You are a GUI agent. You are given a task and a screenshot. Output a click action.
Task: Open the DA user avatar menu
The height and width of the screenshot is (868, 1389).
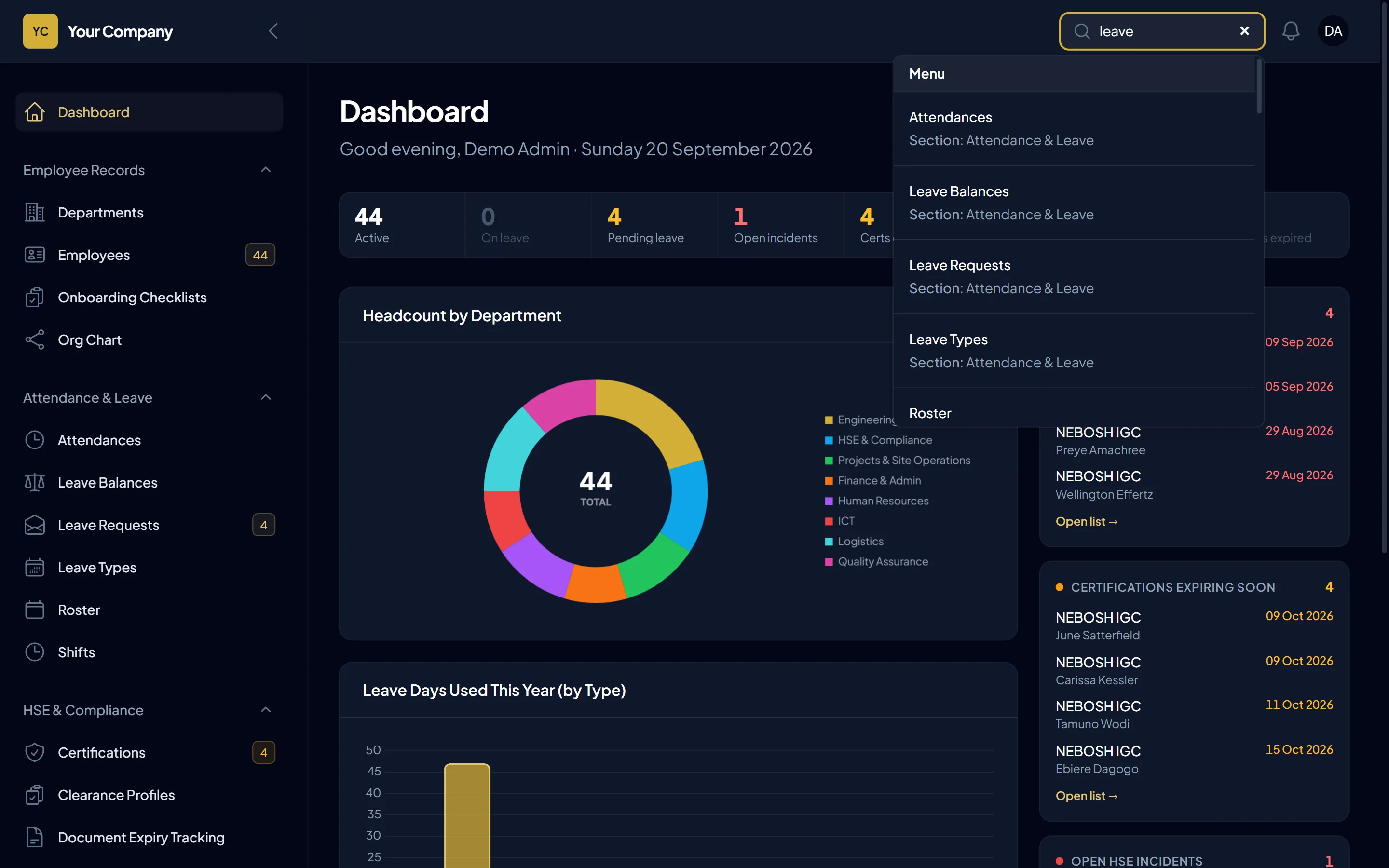pyautogui.click(x=1334, y=31)
